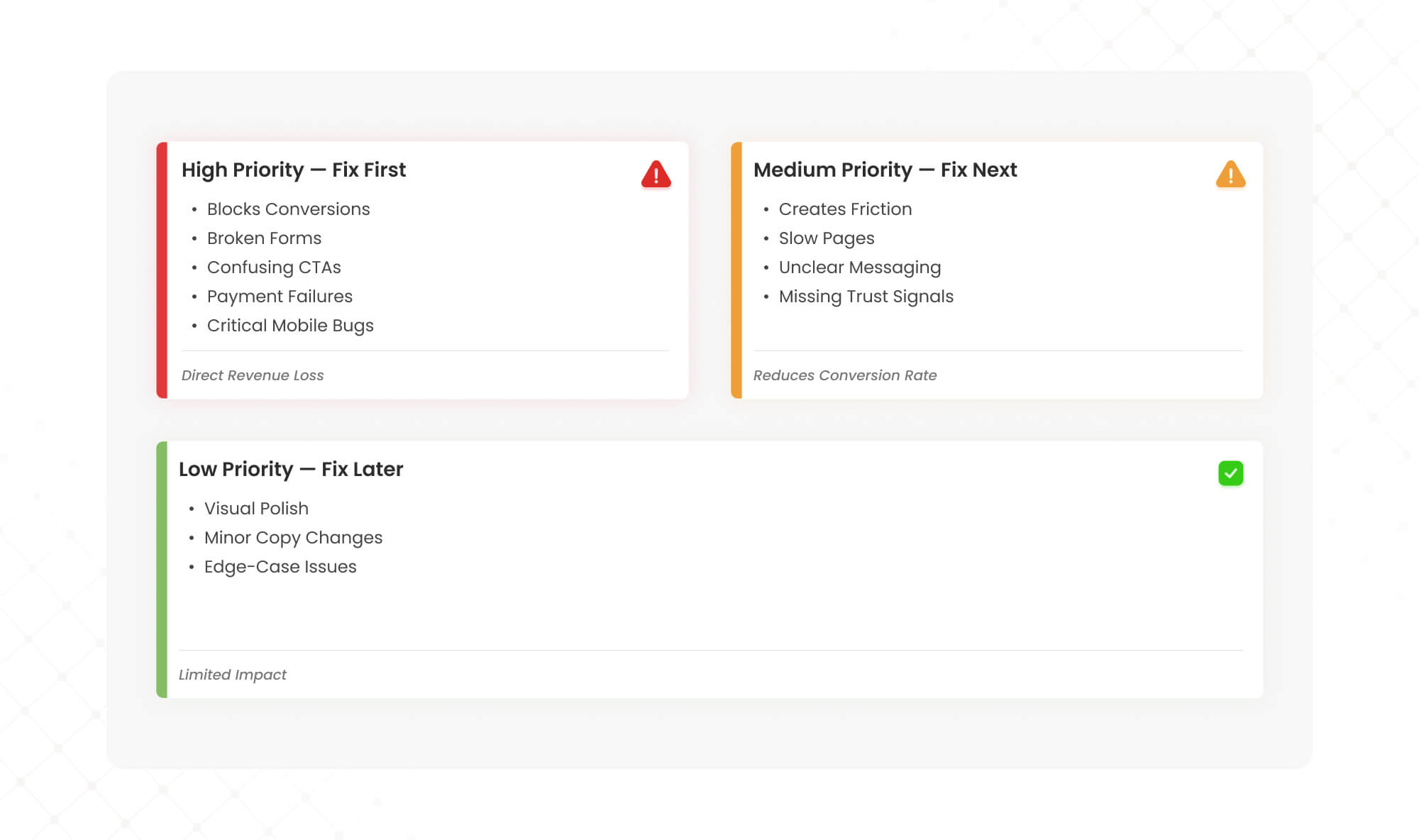Click the red warning triangle icon
1419x840 pixels.
click(x=656, y=174)
